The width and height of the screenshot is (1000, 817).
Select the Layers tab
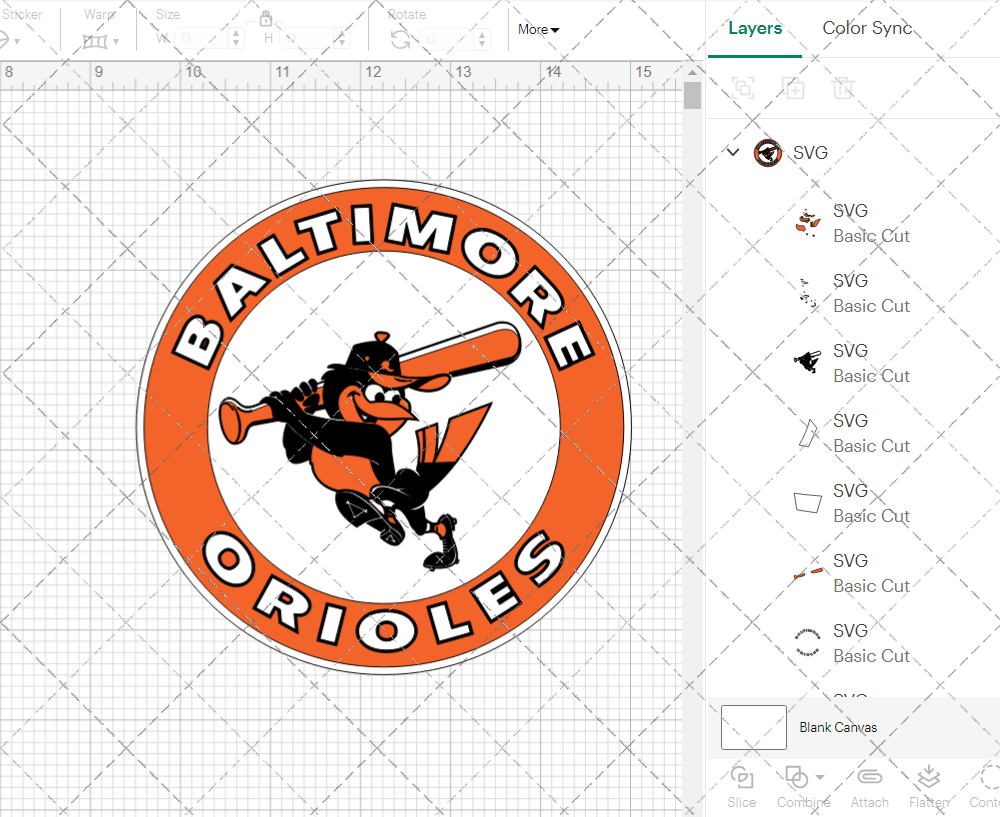[755, 28]
